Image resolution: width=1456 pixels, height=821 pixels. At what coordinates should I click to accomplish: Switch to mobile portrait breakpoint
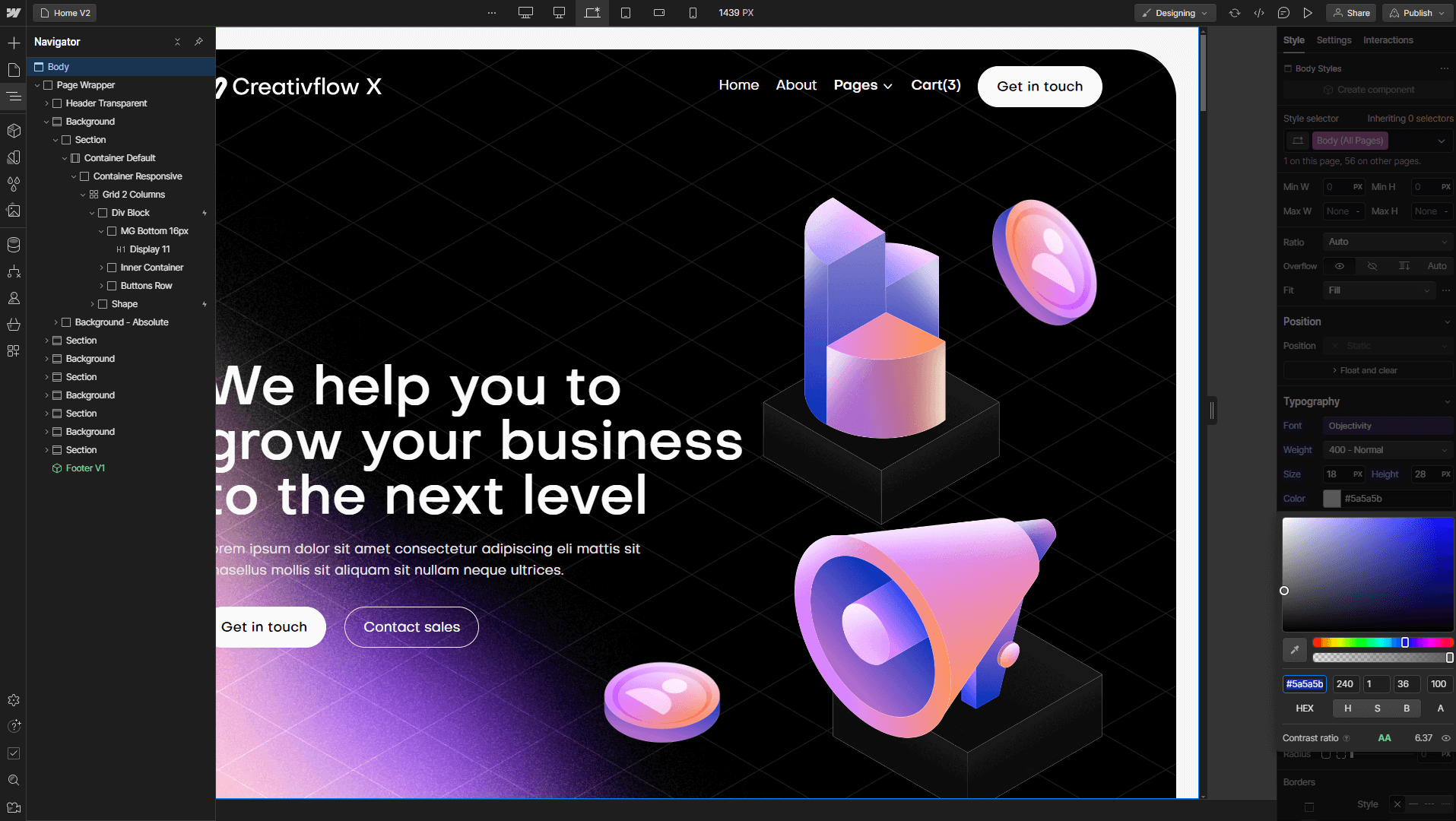(693, 13)
